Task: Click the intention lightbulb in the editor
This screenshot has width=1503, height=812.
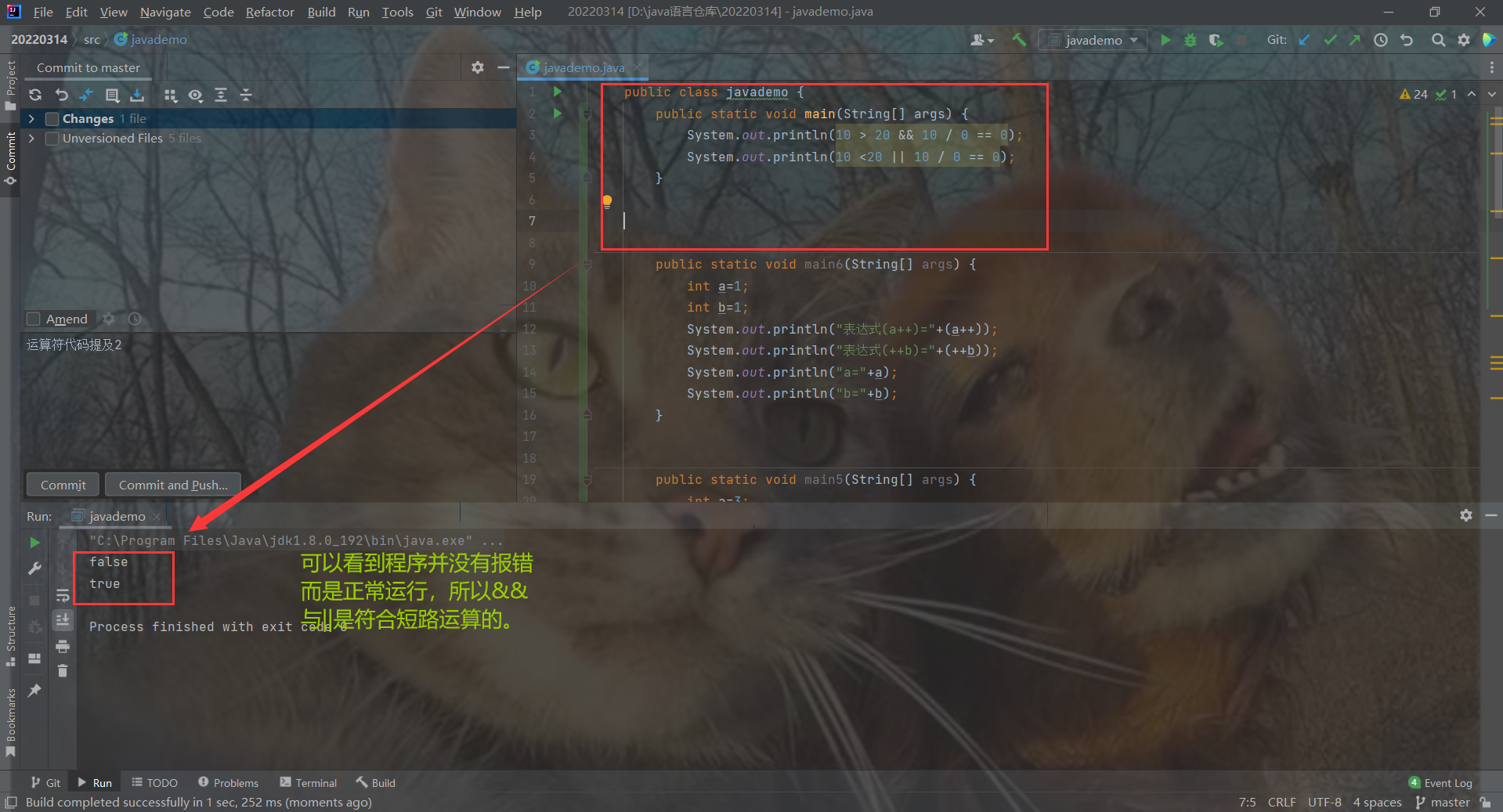Action: click(607, 201)
